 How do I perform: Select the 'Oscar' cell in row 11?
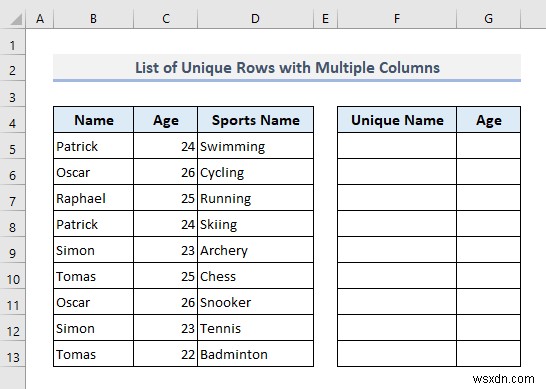93,302
